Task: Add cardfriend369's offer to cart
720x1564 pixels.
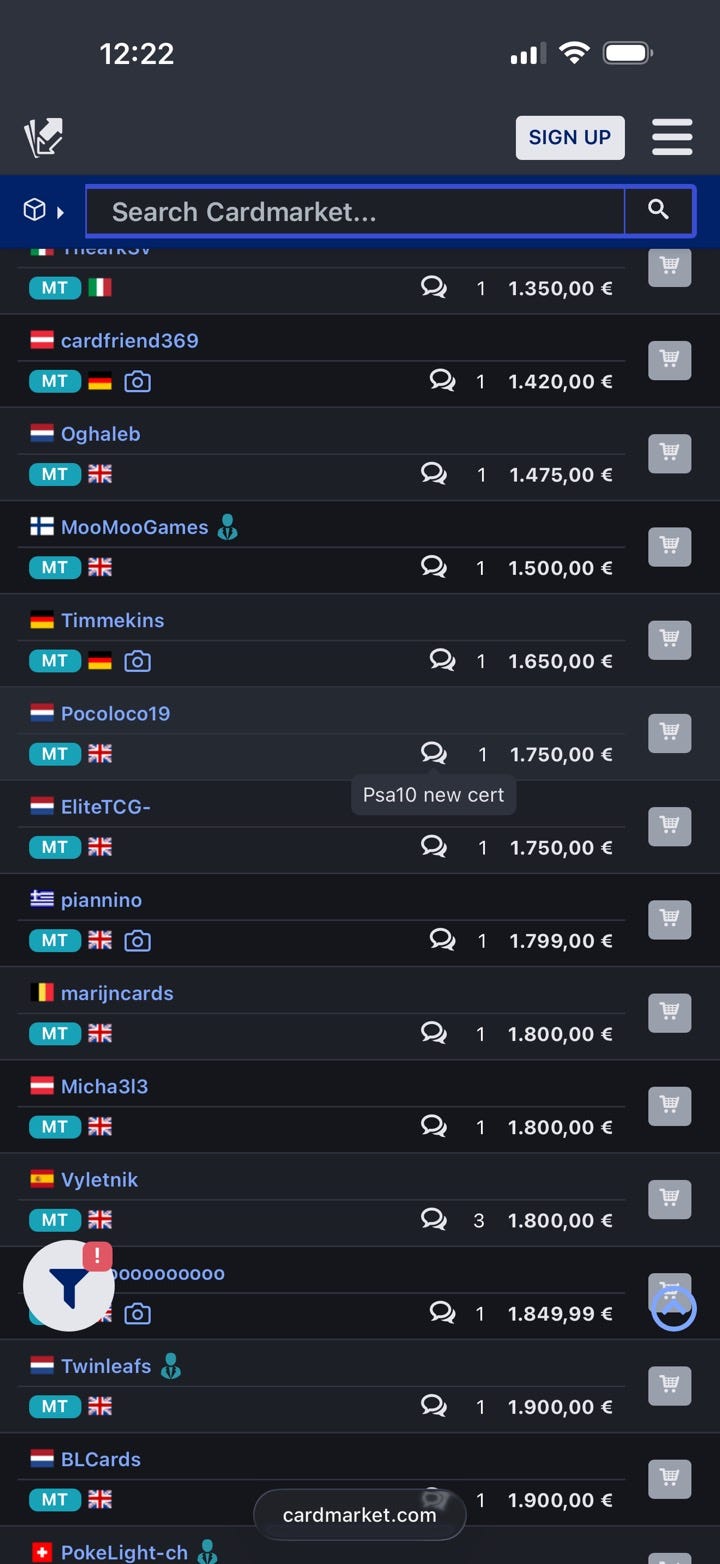Action: [670, 360]
